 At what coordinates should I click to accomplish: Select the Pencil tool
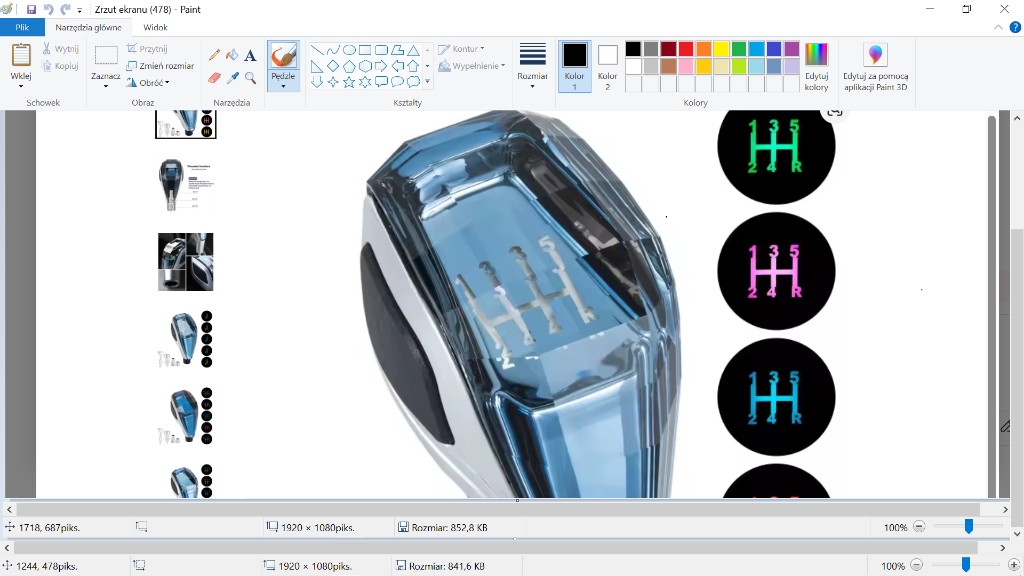pyautogui.click(x=214, y=56)
